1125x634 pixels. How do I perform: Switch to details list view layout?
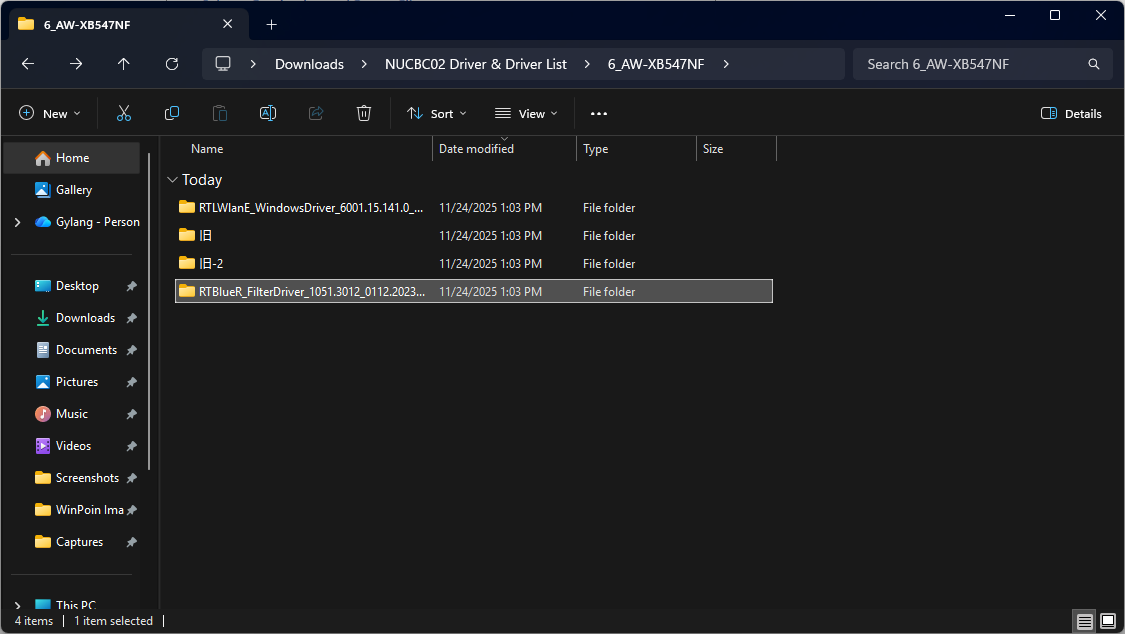(x=1085, y=621)
